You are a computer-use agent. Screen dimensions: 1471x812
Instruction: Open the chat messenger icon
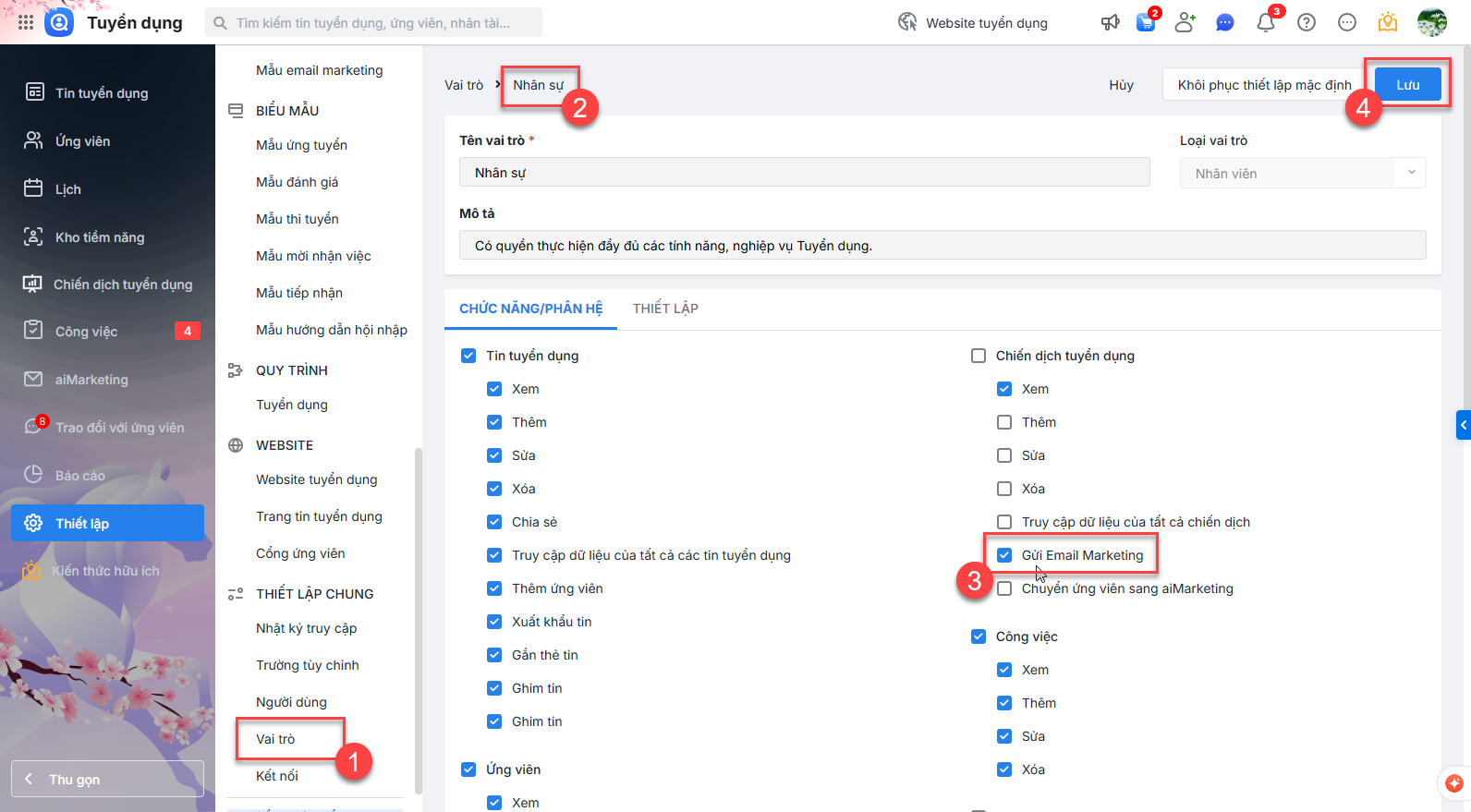(1225, 23)
